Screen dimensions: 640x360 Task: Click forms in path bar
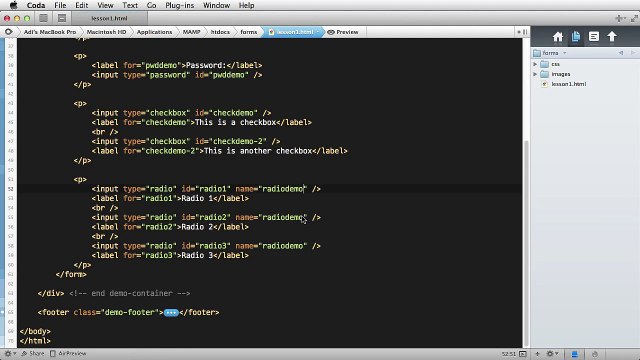[249, 32]
